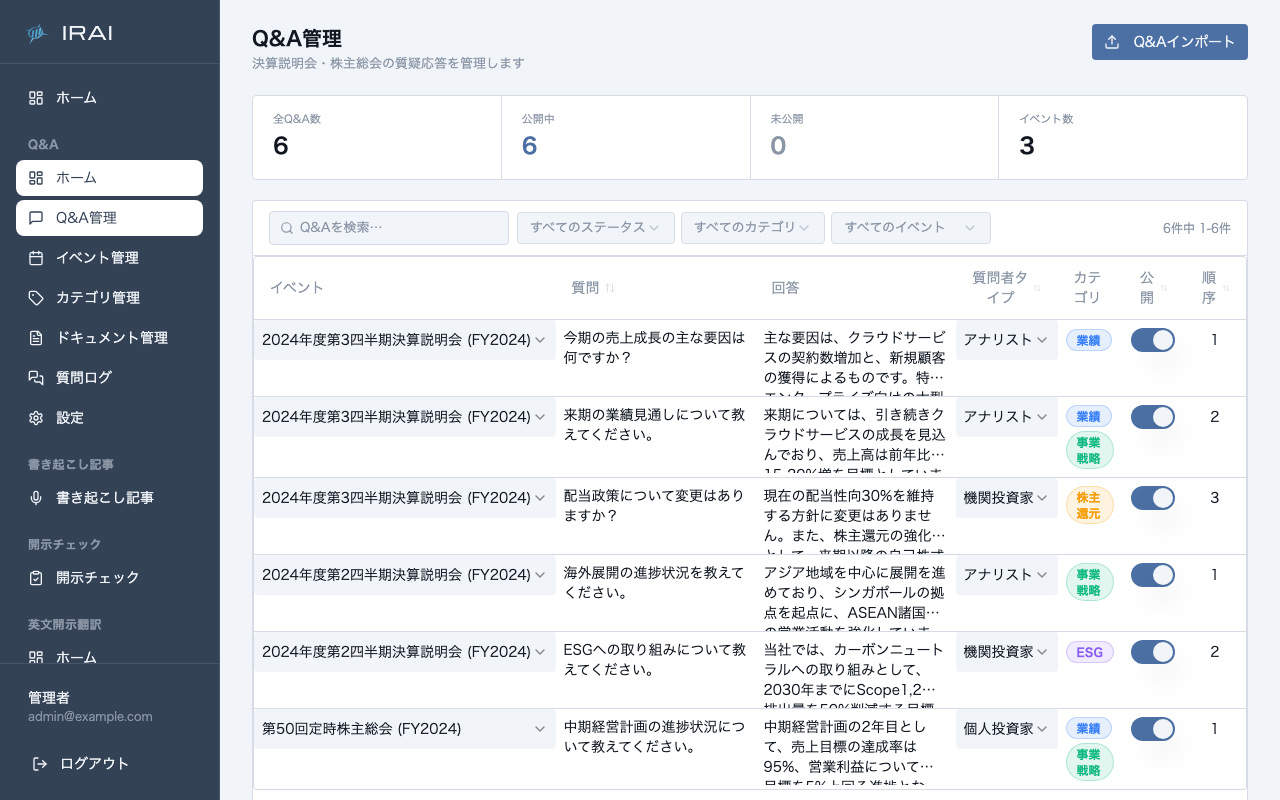Open the すべてのステータス dropdown
Screen dimensions: 1280x800
[x=595, y=228]
